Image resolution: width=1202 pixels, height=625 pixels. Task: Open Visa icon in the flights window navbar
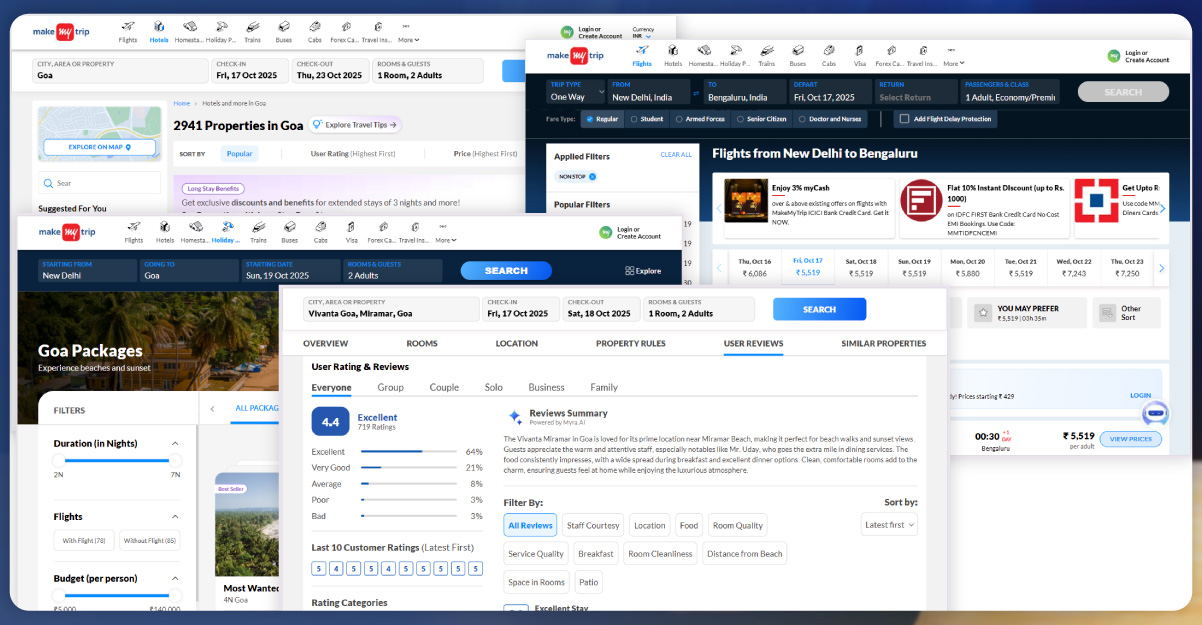[x=859, y=54]
